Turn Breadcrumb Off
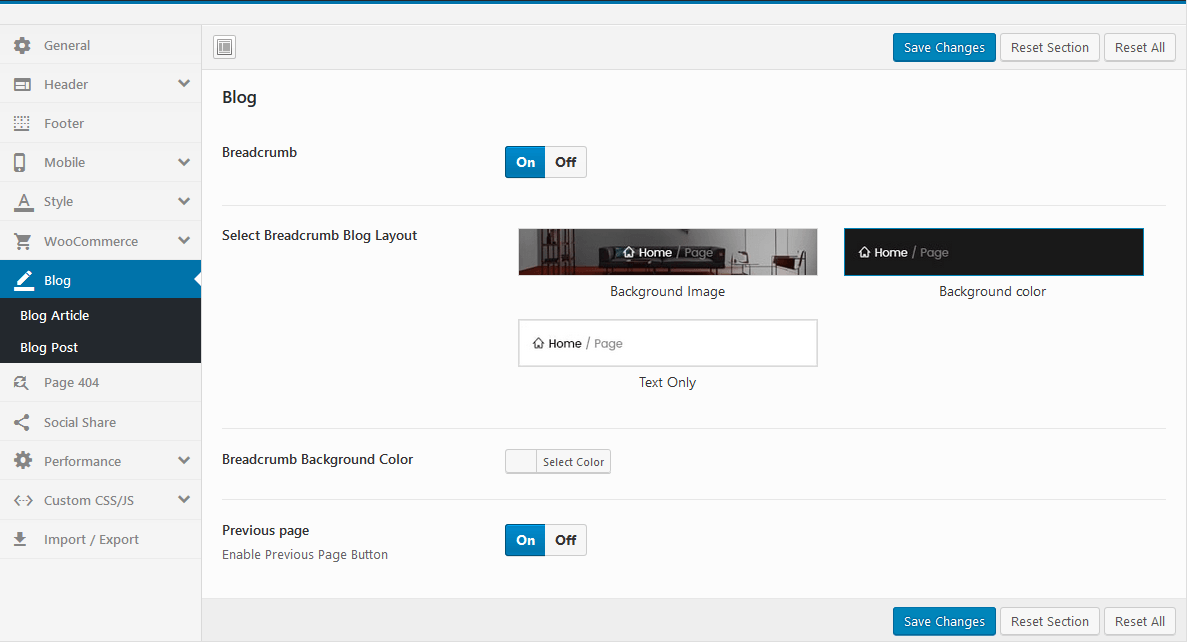The height and width of the screenshot is (642, 1187). click(565, 162)
